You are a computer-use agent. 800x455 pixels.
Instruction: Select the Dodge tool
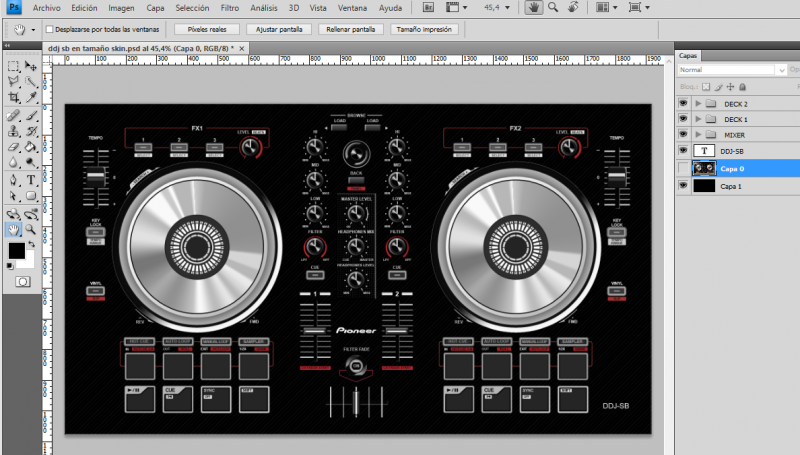(31, 163)
